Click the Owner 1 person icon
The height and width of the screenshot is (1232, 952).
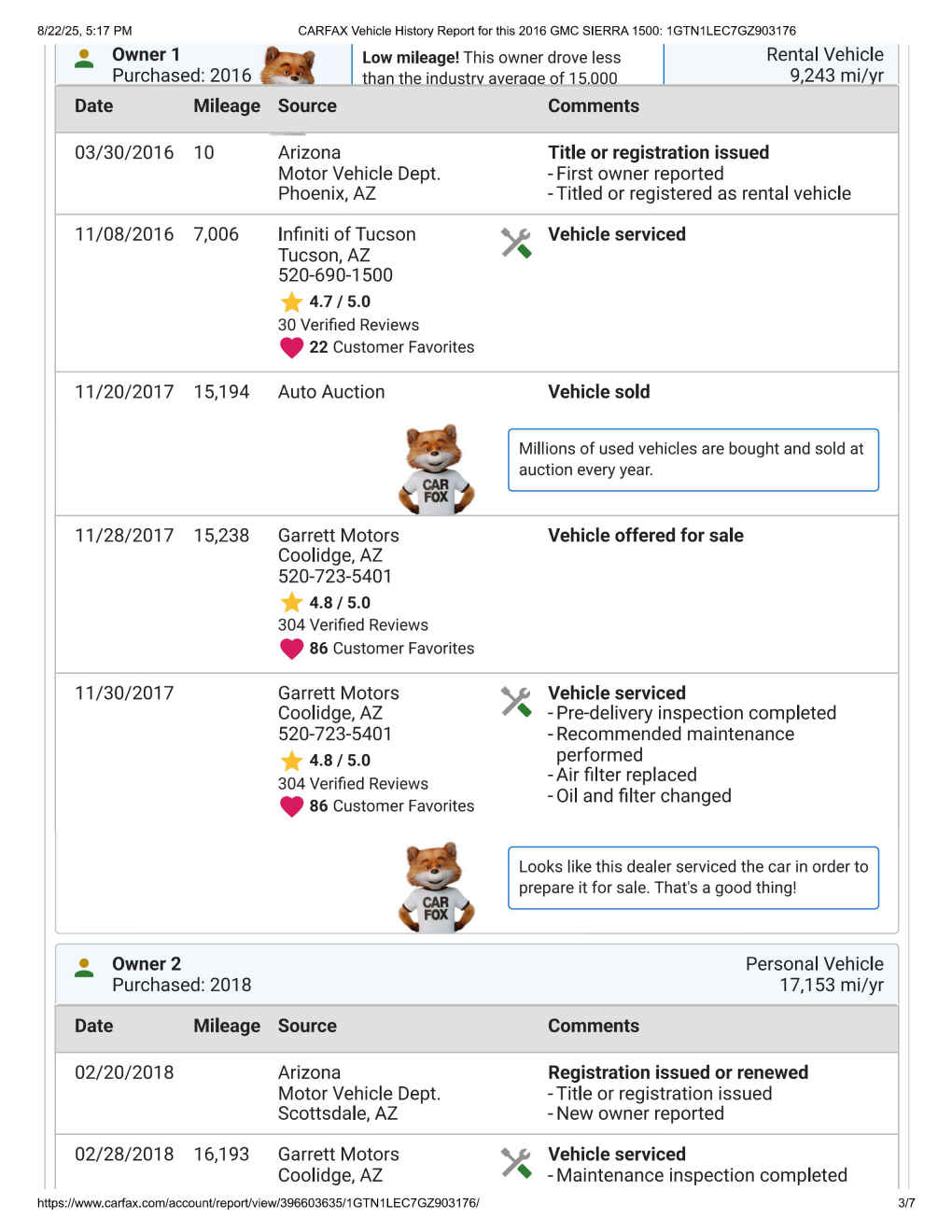coord(84,59)
